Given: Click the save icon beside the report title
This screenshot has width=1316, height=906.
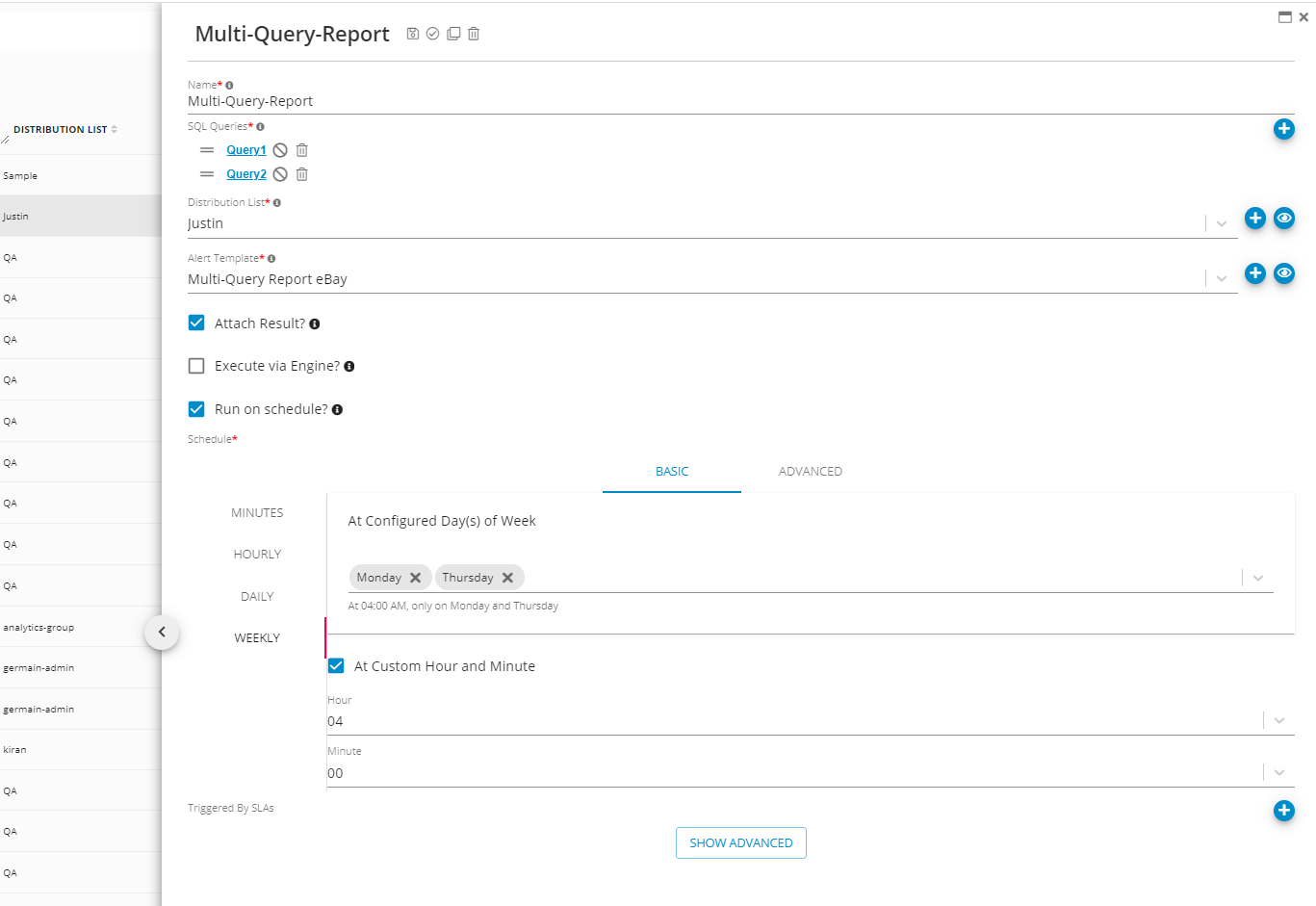Looking at the screenshot, I should tap(412, 34).
